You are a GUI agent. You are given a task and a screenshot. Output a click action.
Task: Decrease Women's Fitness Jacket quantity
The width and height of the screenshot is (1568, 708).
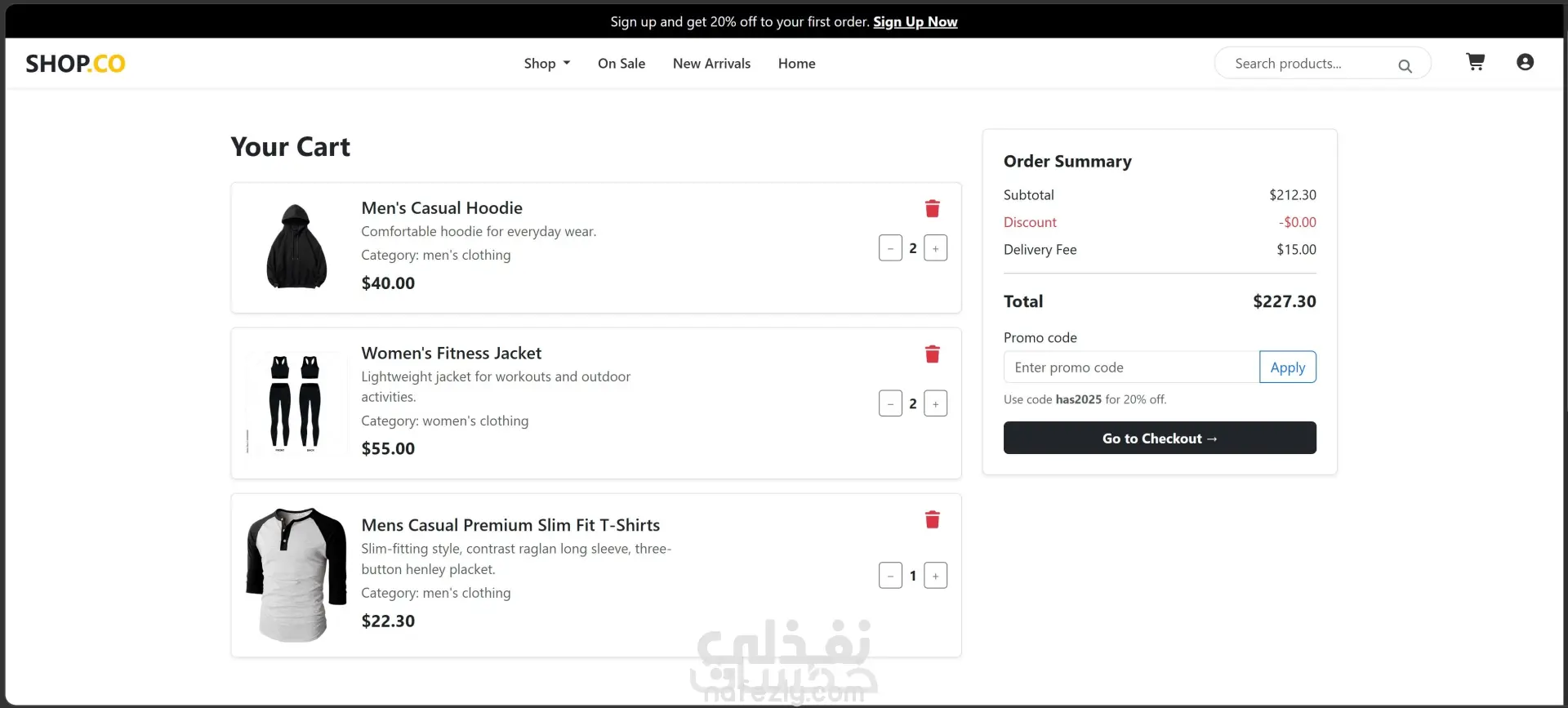tap(890, 403)
